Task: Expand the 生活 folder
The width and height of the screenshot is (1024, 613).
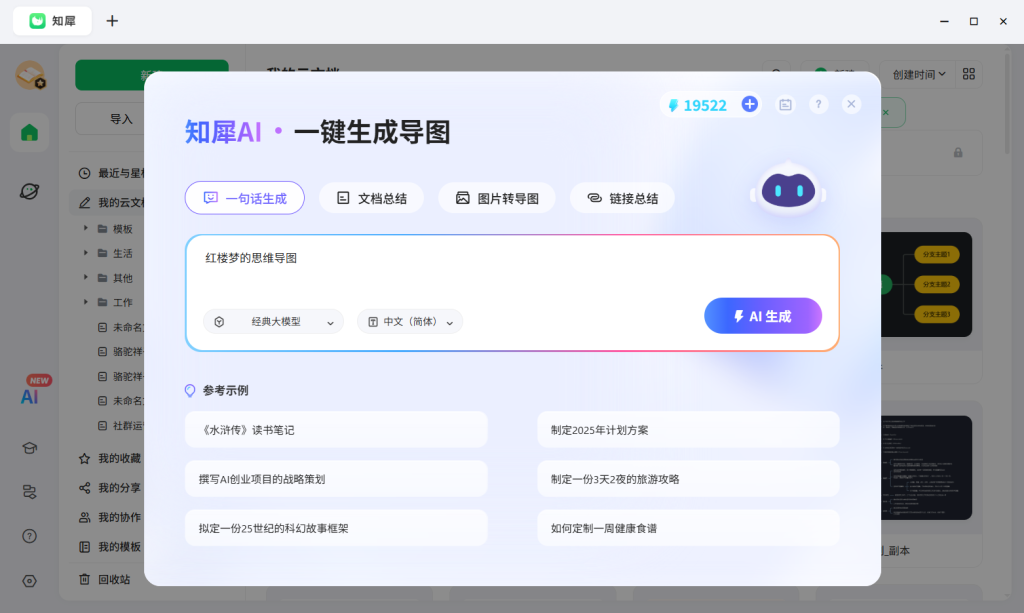Action: click(86, 253)
